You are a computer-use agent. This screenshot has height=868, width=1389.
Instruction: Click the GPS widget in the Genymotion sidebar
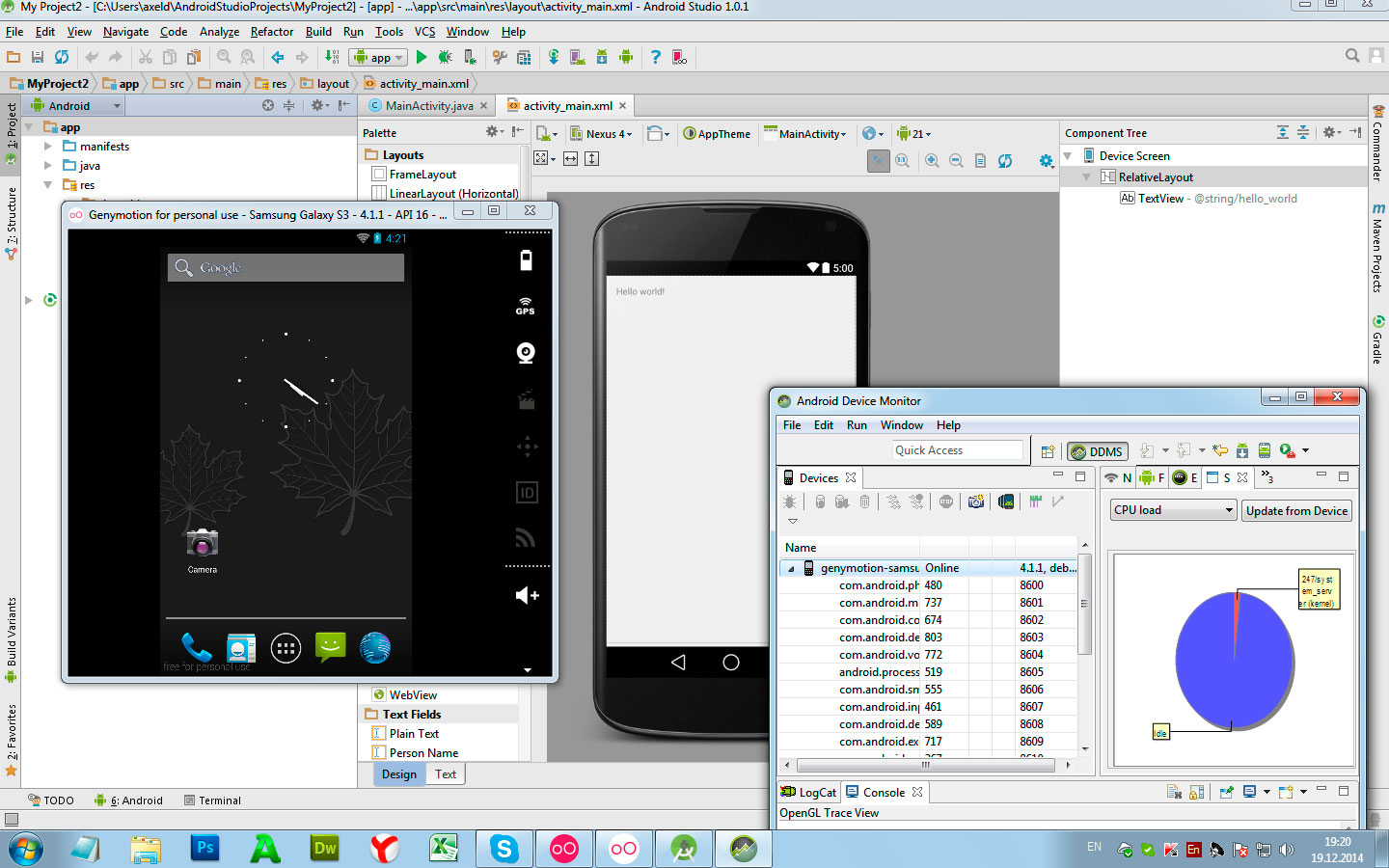pos(526,307)
